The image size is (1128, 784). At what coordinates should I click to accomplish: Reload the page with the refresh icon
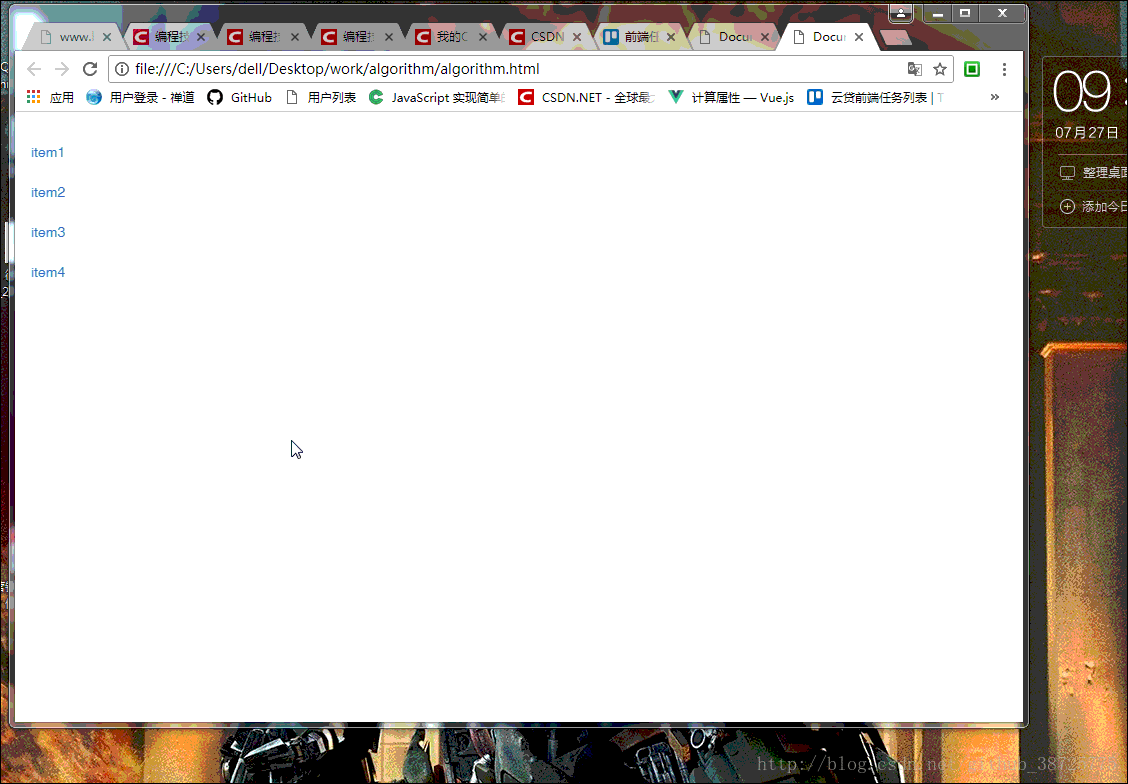pyautogui.click(x=90, y=69)
